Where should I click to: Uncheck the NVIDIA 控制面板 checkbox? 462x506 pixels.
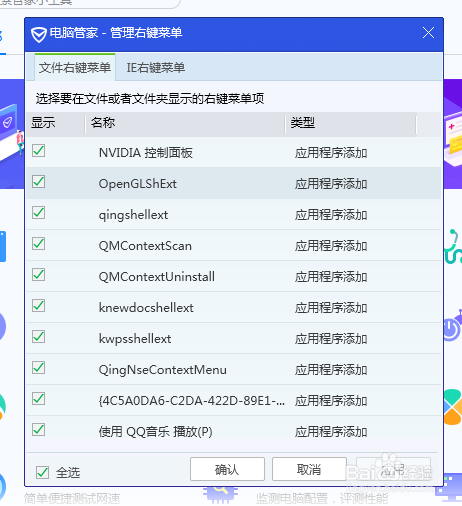(39, 151)
